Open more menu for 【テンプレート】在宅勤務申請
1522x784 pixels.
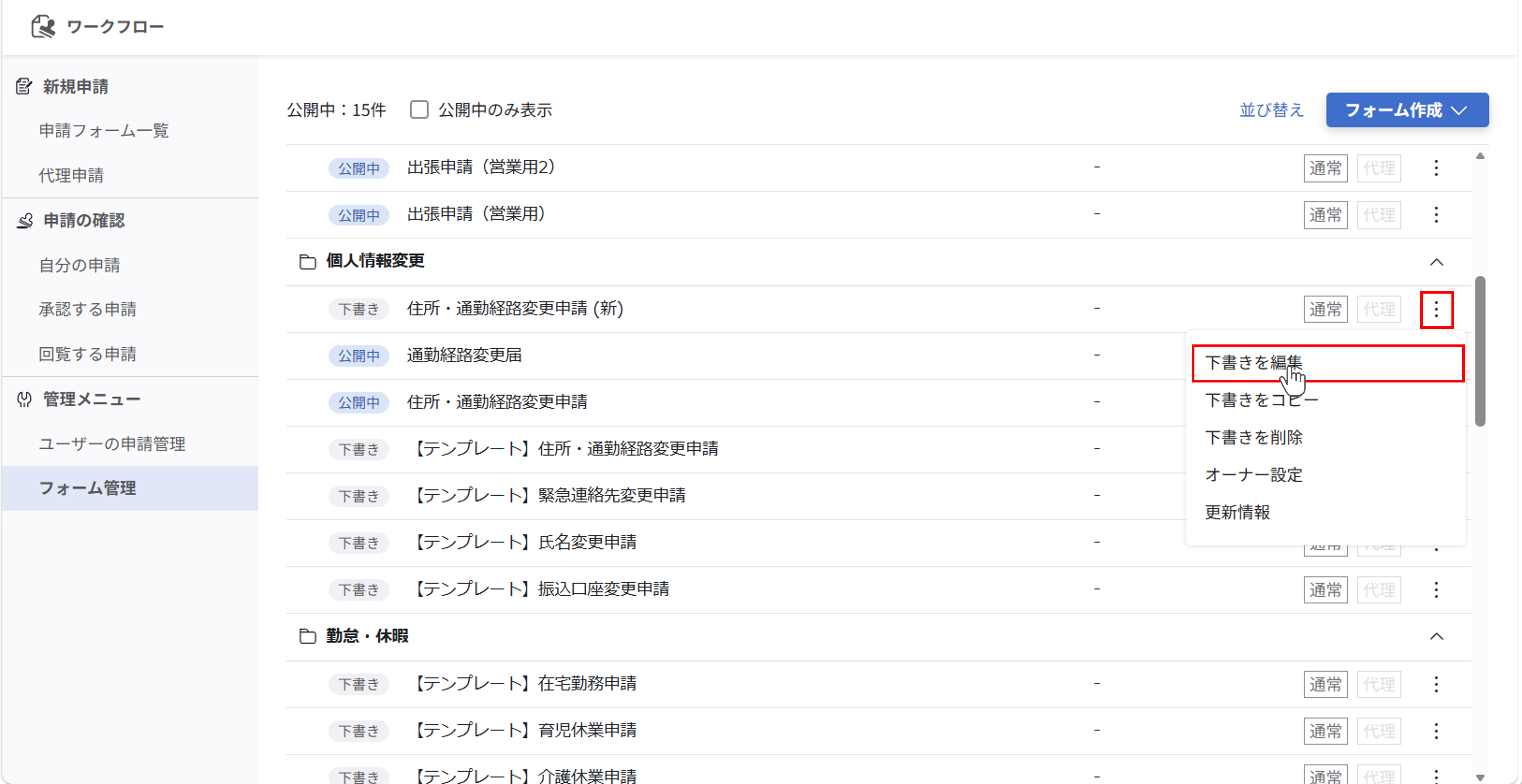tap(1436, 684)
